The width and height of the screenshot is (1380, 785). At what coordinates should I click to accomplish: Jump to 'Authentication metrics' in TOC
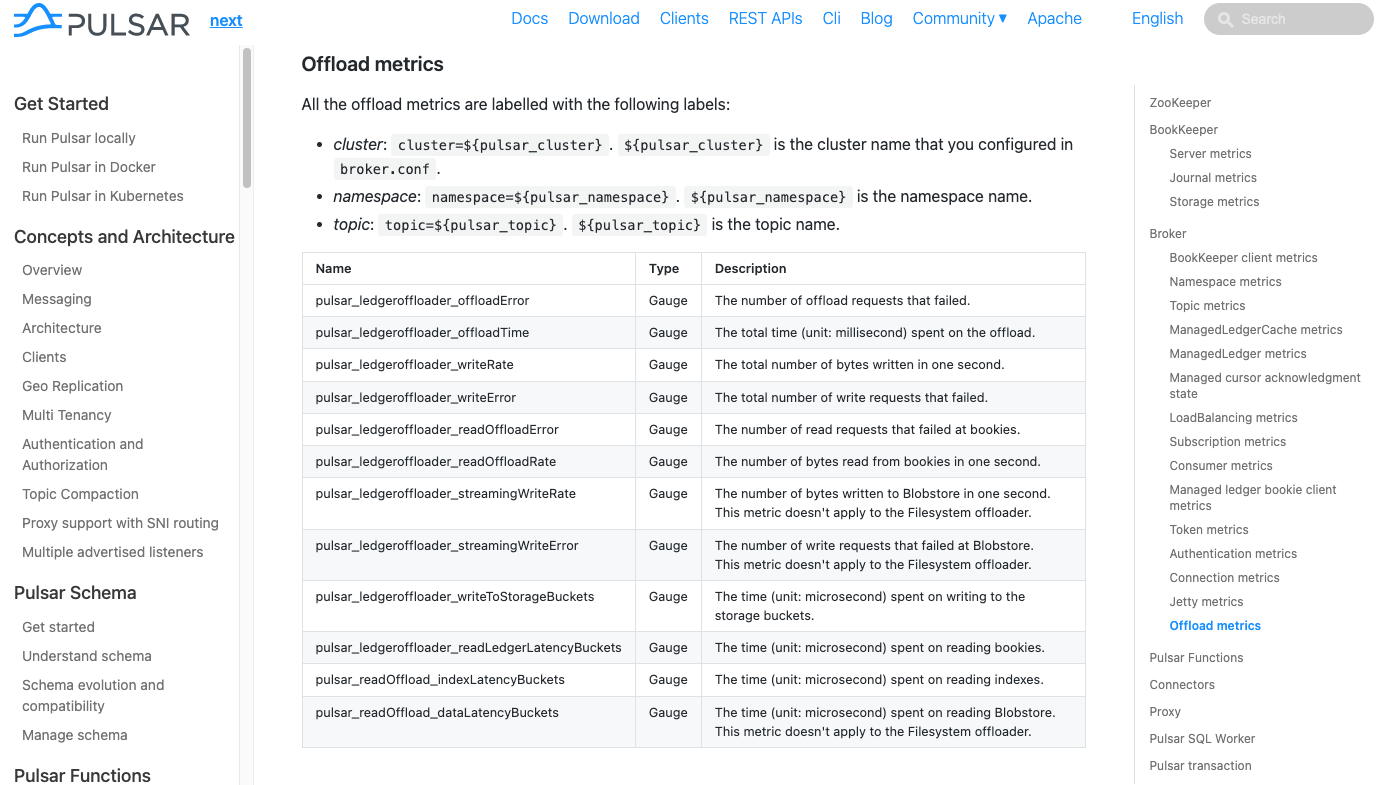pos(1233,554)
